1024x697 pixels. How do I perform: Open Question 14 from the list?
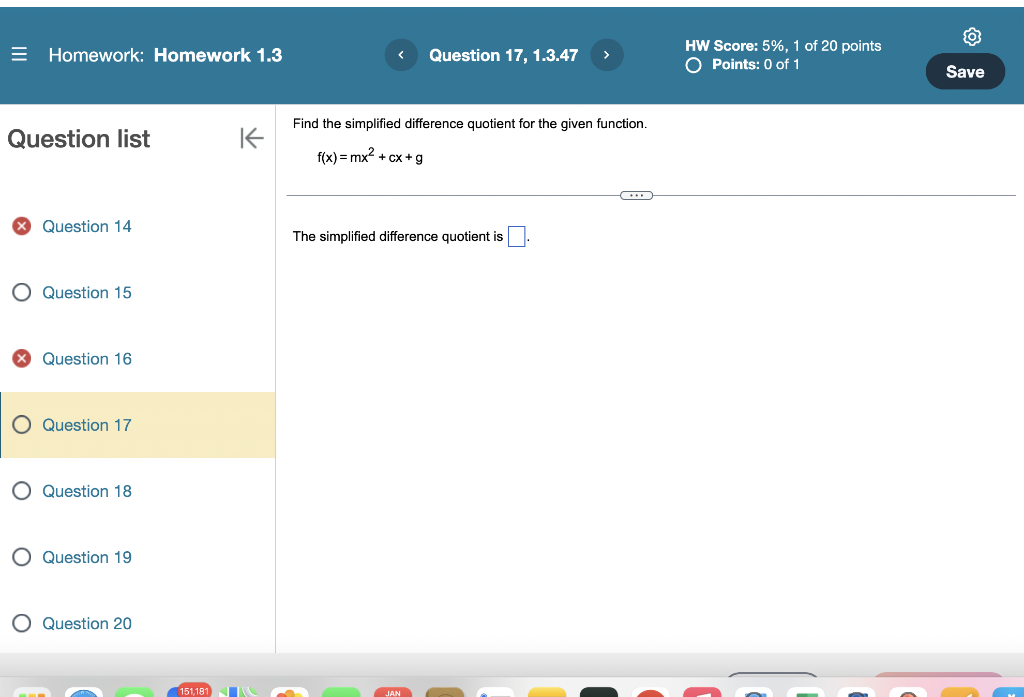[87, 226]
